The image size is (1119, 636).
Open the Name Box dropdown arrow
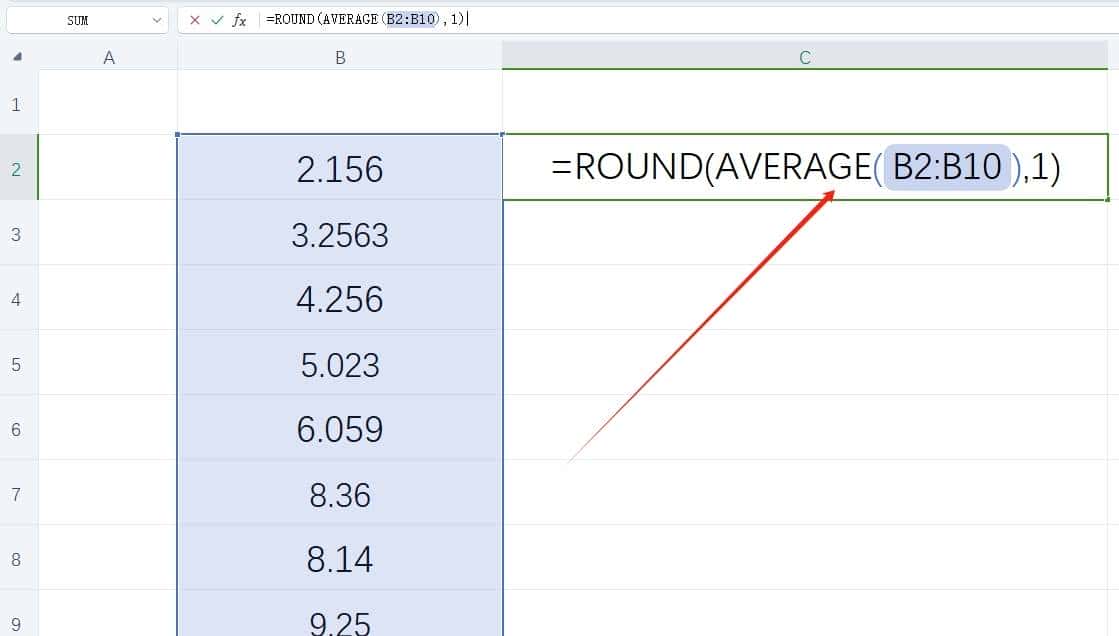pos(156,19)
